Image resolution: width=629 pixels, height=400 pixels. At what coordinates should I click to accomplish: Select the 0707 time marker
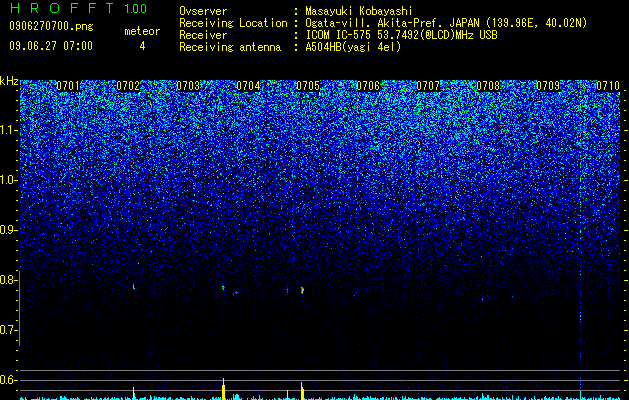pyautogui.click(x=428, y=86)
